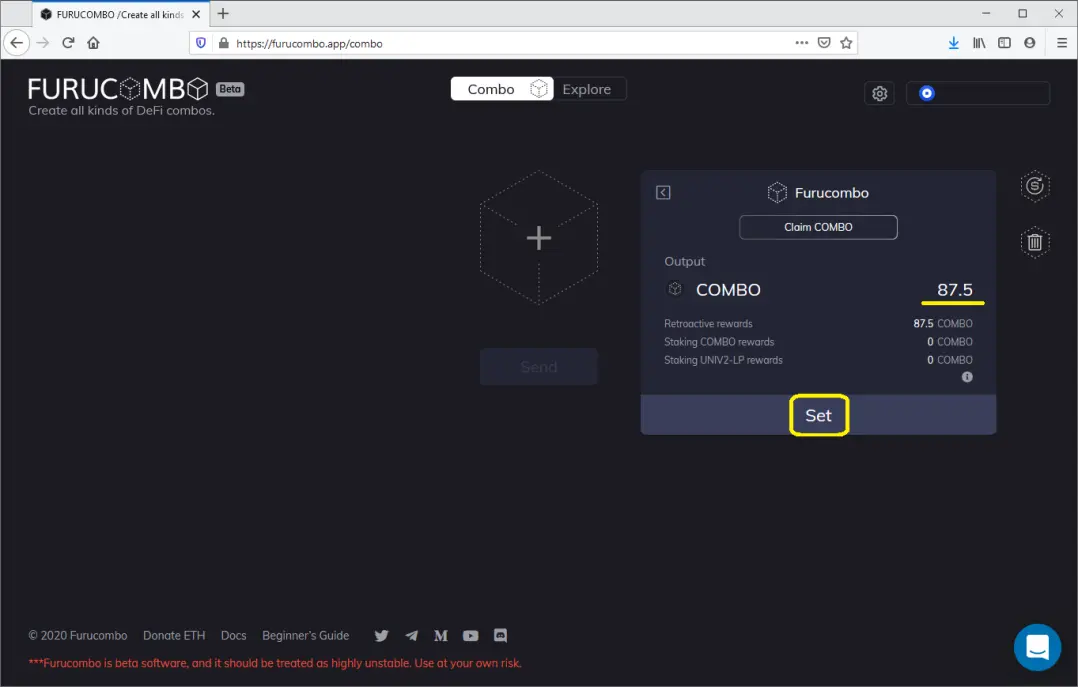
Task: View site security padlock info
Action: point(223,43)
